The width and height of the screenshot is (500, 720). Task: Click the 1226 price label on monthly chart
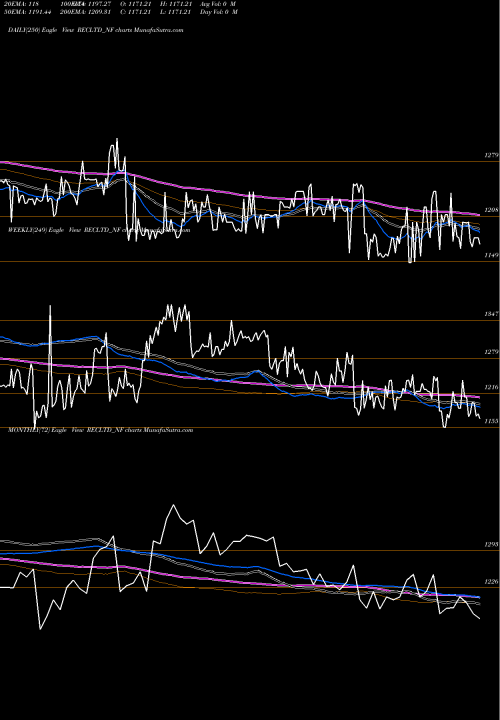tap(491, 581)
